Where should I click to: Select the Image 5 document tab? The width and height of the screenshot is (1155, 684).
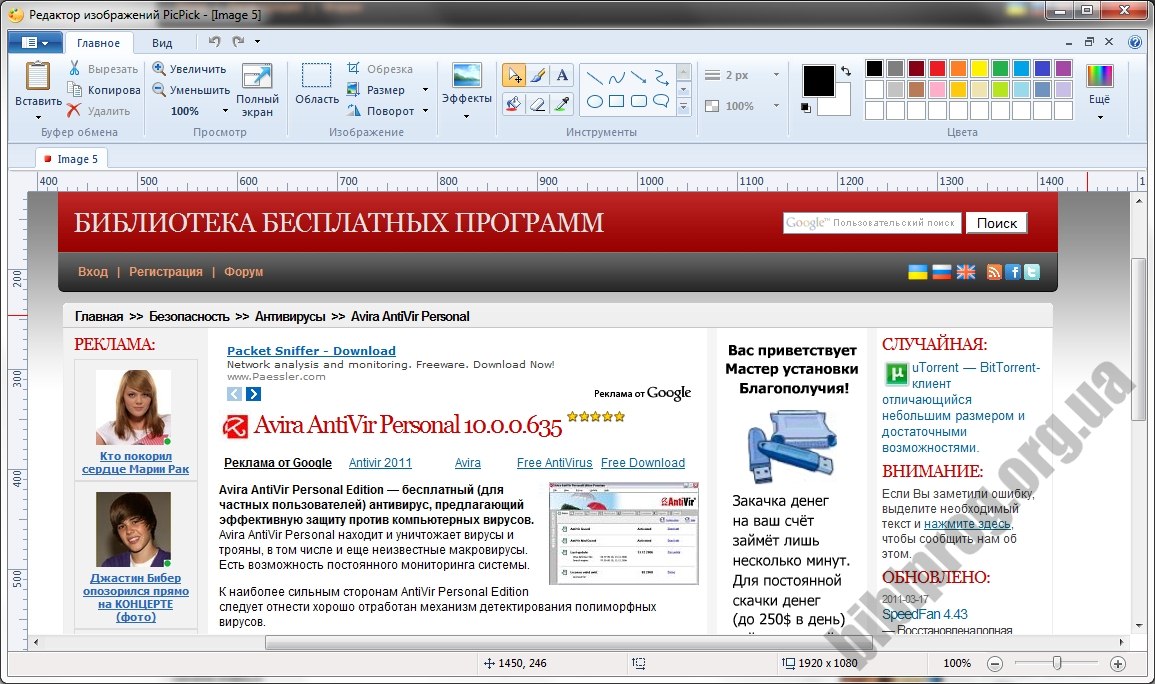(x=71, y=159)
